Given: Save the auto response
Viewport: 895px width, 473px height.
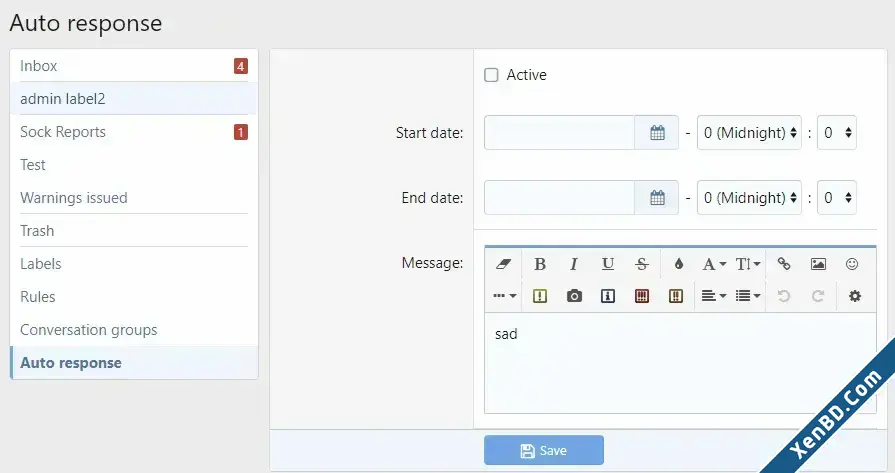Looking at the screenshot, I should (544, 450).
